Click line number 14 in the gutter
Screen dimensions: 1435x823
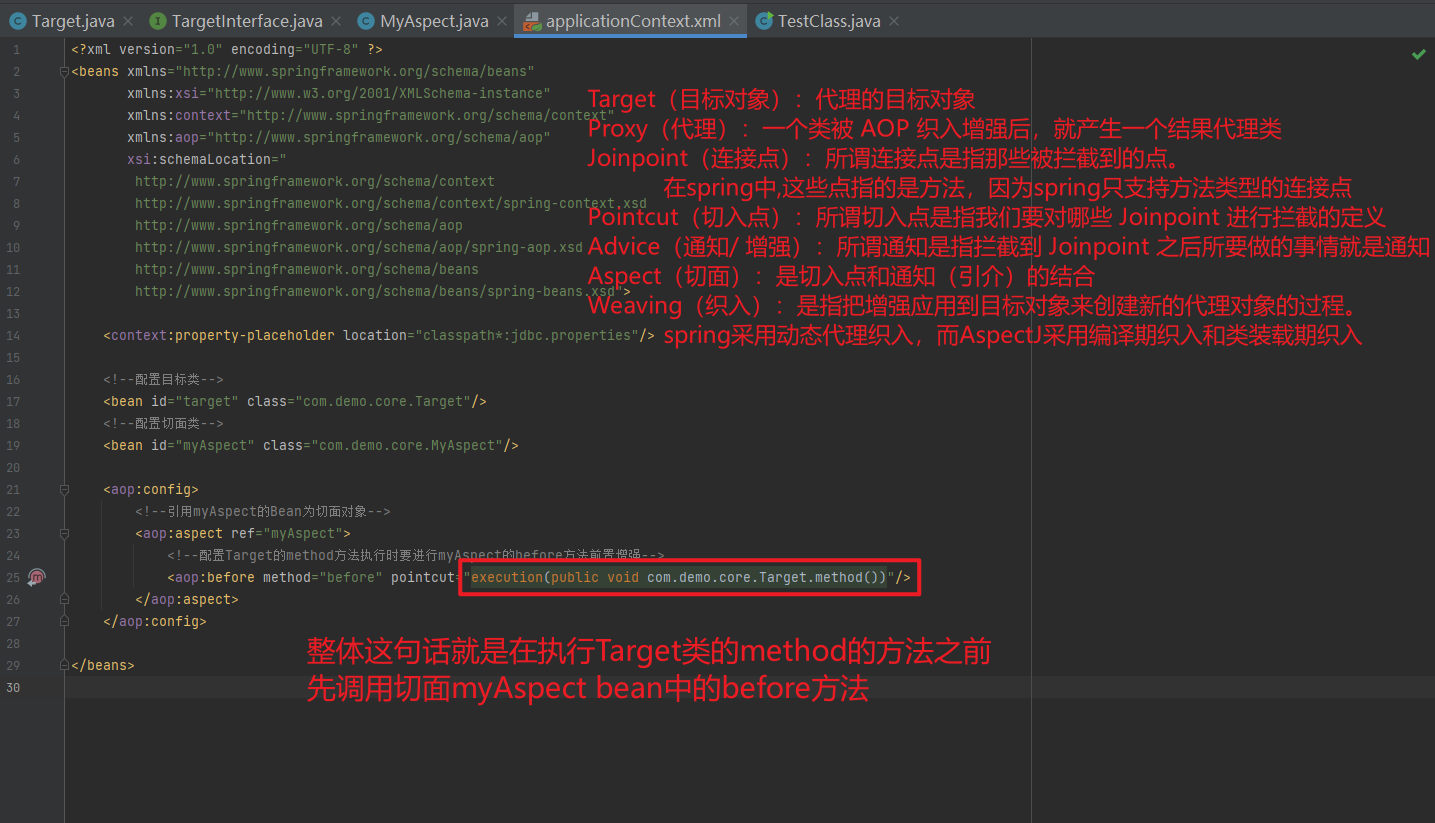tap(12, 335)
